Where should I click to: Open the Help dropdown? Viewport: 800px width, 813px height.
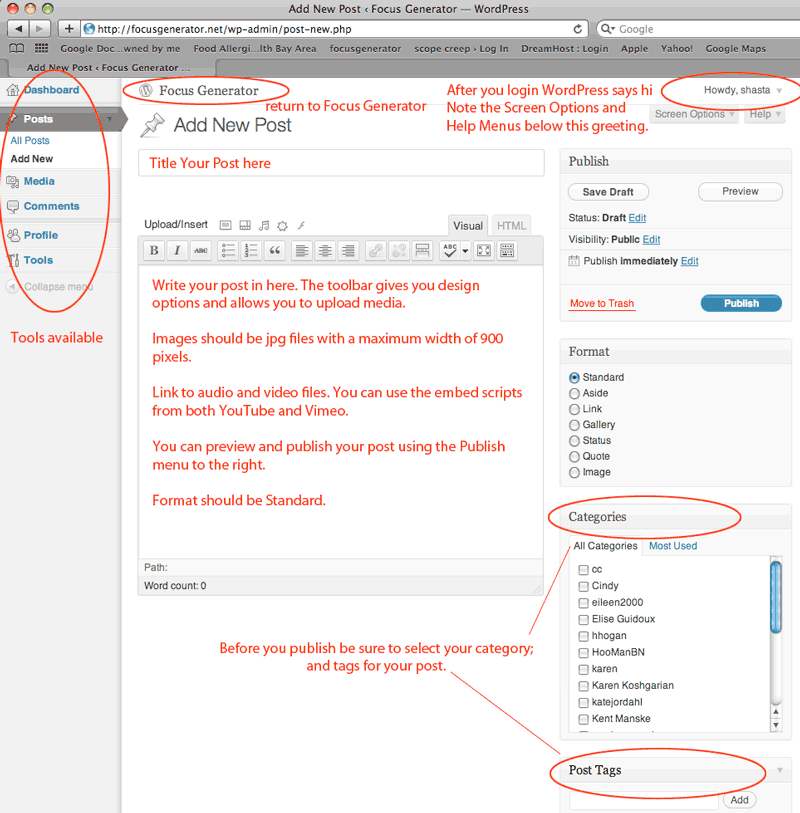tap(765, 114)
